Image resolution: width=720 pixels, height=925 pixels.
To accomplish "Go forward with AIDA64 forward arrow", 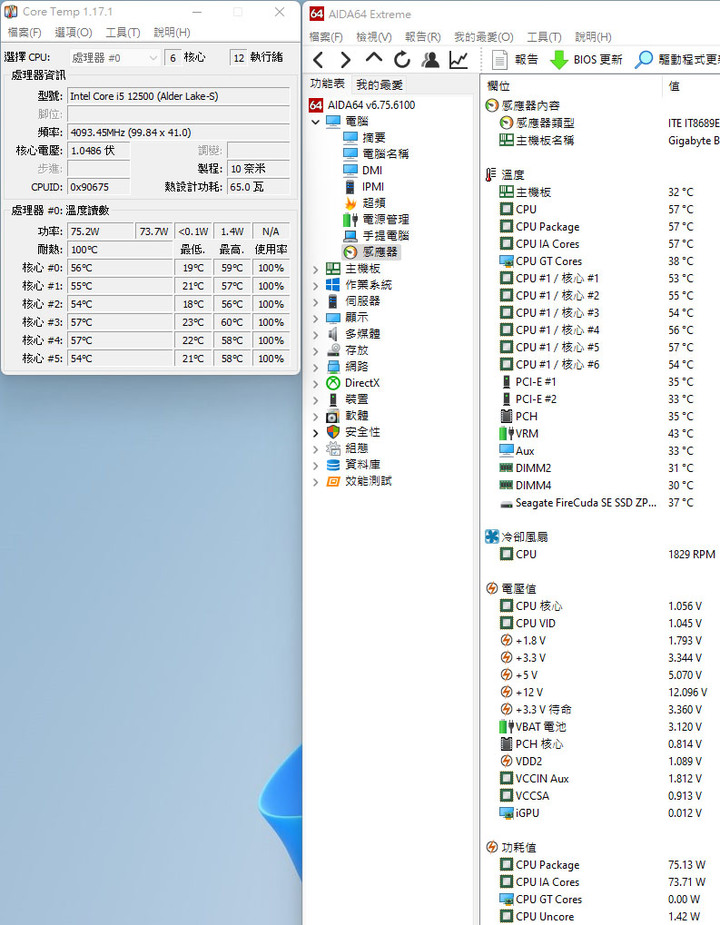I will (345, 60).
